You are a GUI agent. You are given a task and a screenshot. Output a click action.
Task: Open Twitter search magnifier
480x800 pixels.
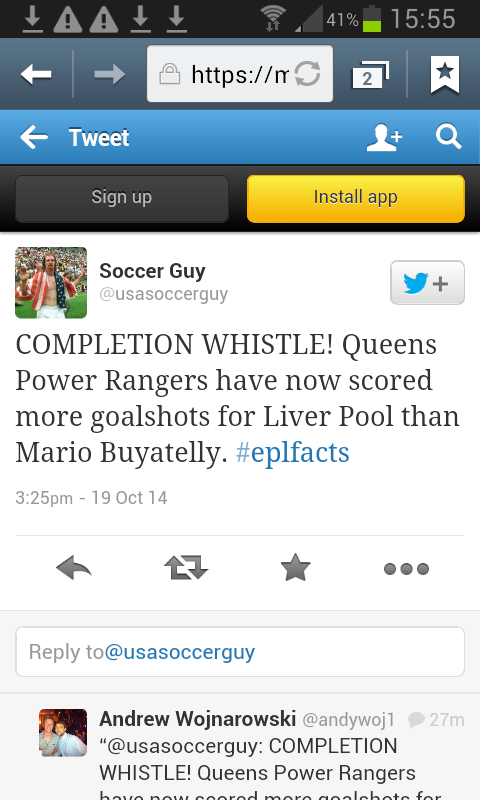coord(448,137)
